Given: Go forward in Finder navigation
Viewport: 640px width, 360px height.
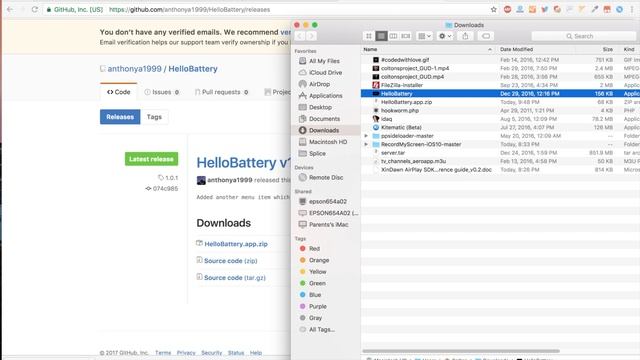Looking at the screenshot, I should tap(311, 36).
